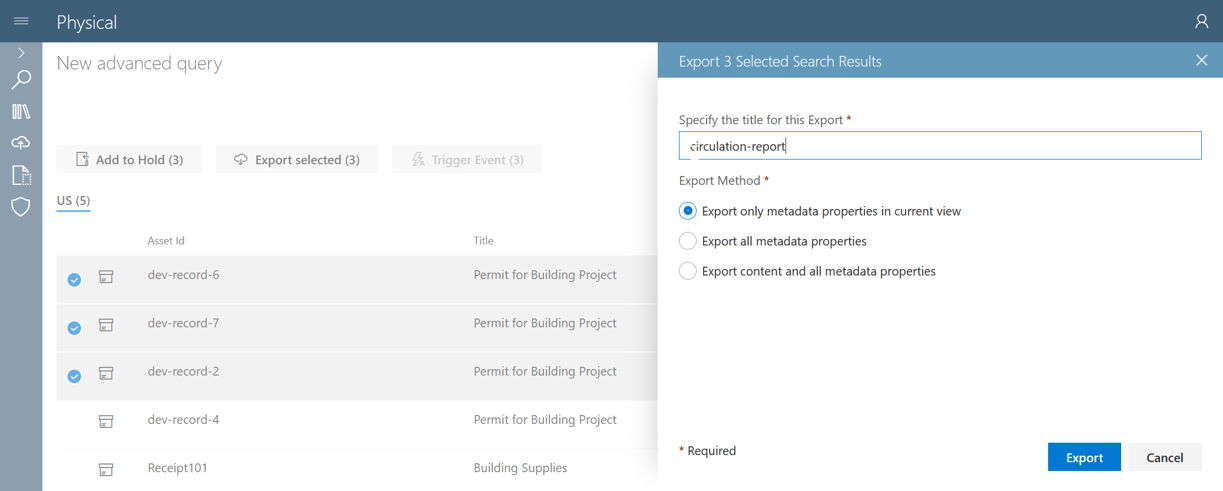Screen dimensions: 1223x491
Task: Expand the left sidebar chevron
Action: [x=21, y=53]
